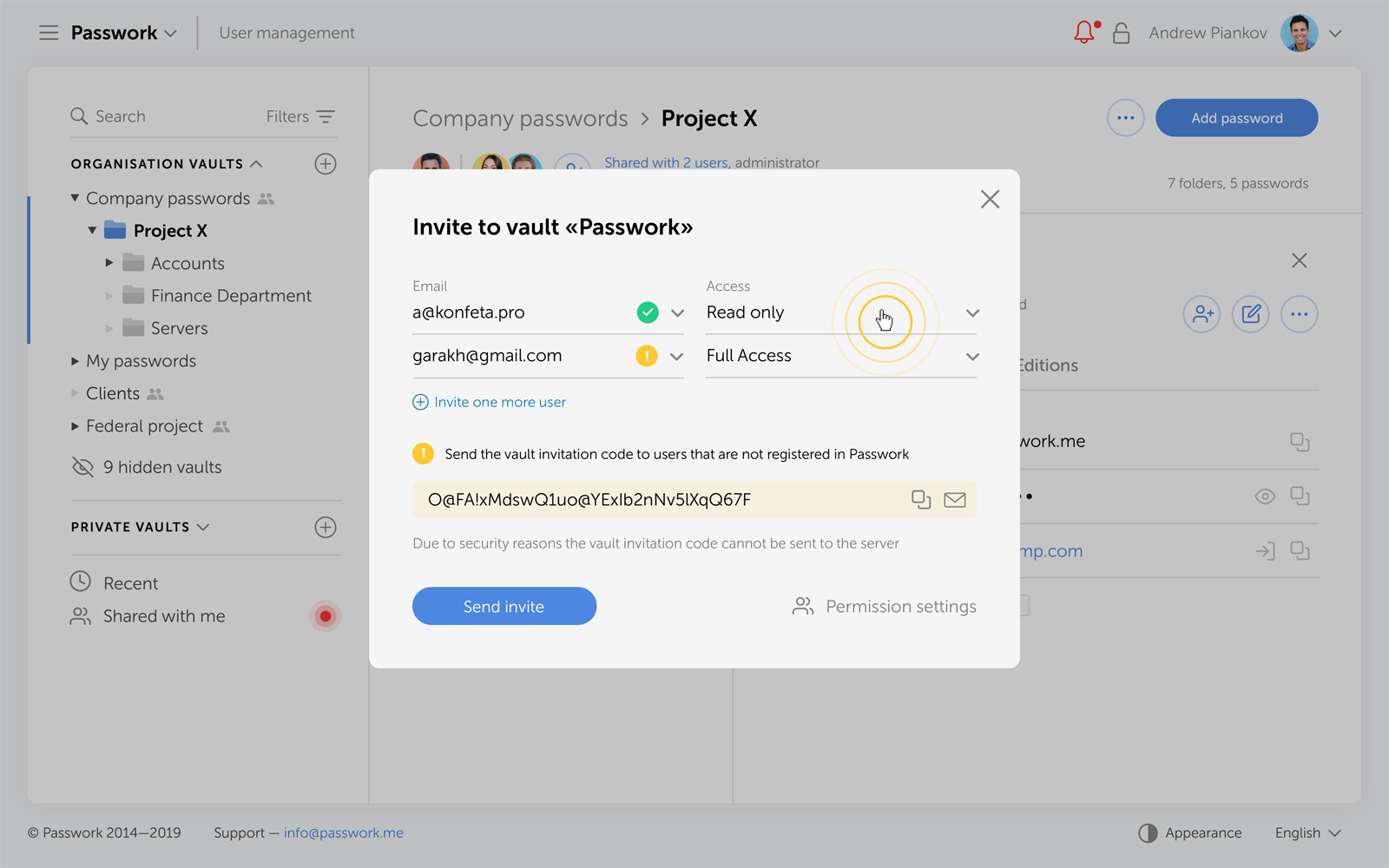
Task: Click the add user icon in details panel
Action: click(1202, 314)
